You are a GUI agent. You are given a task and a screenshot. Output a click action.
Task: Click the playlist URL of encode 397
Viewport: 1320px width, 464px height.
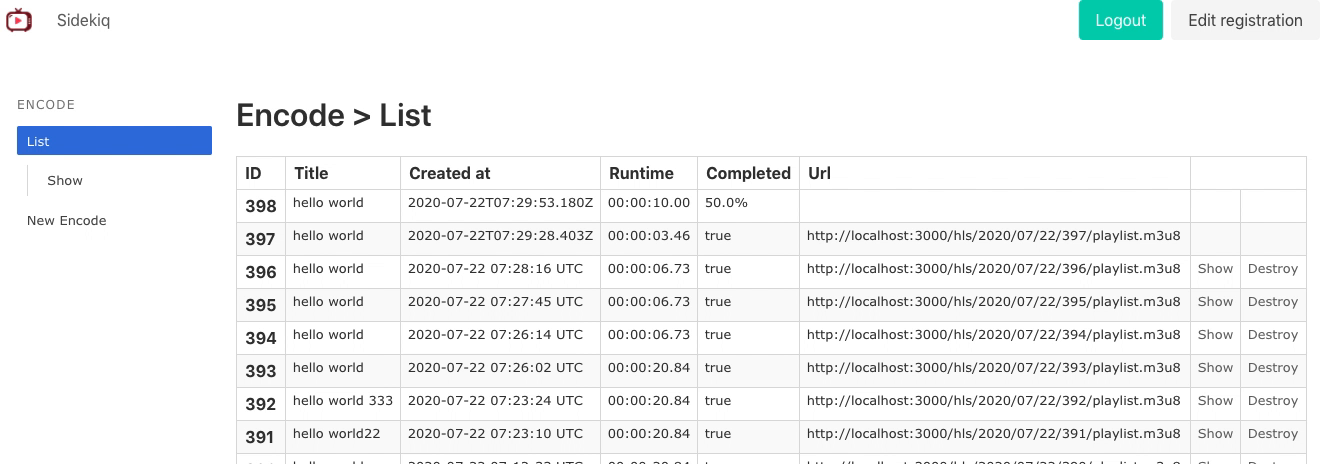point(993,236)
